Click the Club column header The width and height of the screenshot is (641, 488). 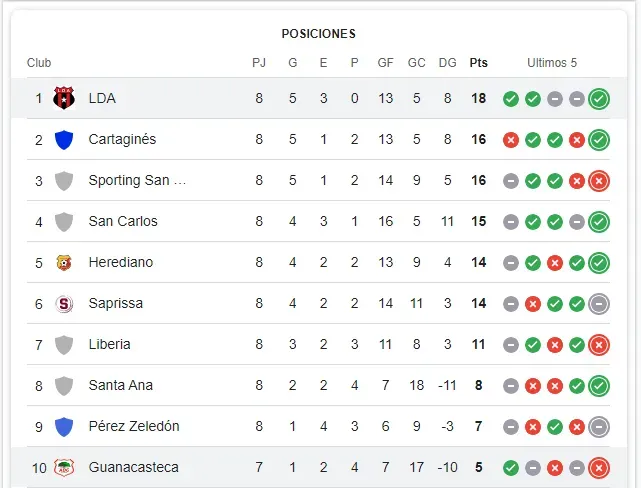click(x=39, y=63)
